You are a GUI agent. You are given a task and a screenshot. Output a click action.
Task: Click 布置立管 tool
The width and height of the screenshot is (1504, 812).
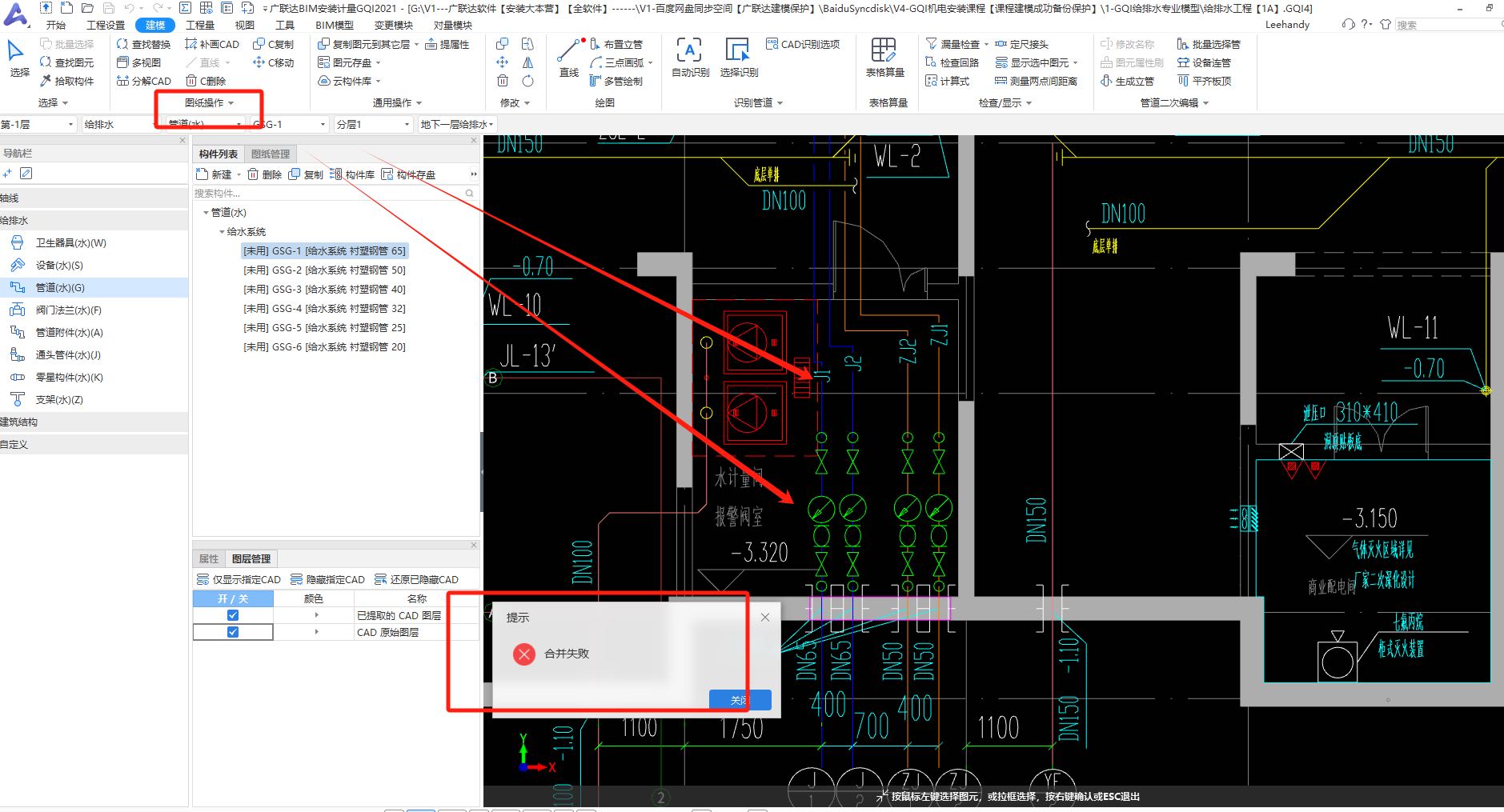616,44
